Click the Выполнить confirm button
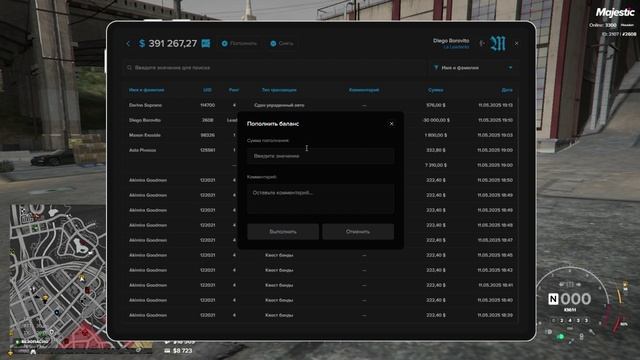Viewport: 640px width, 360px height. click(283, 231)
